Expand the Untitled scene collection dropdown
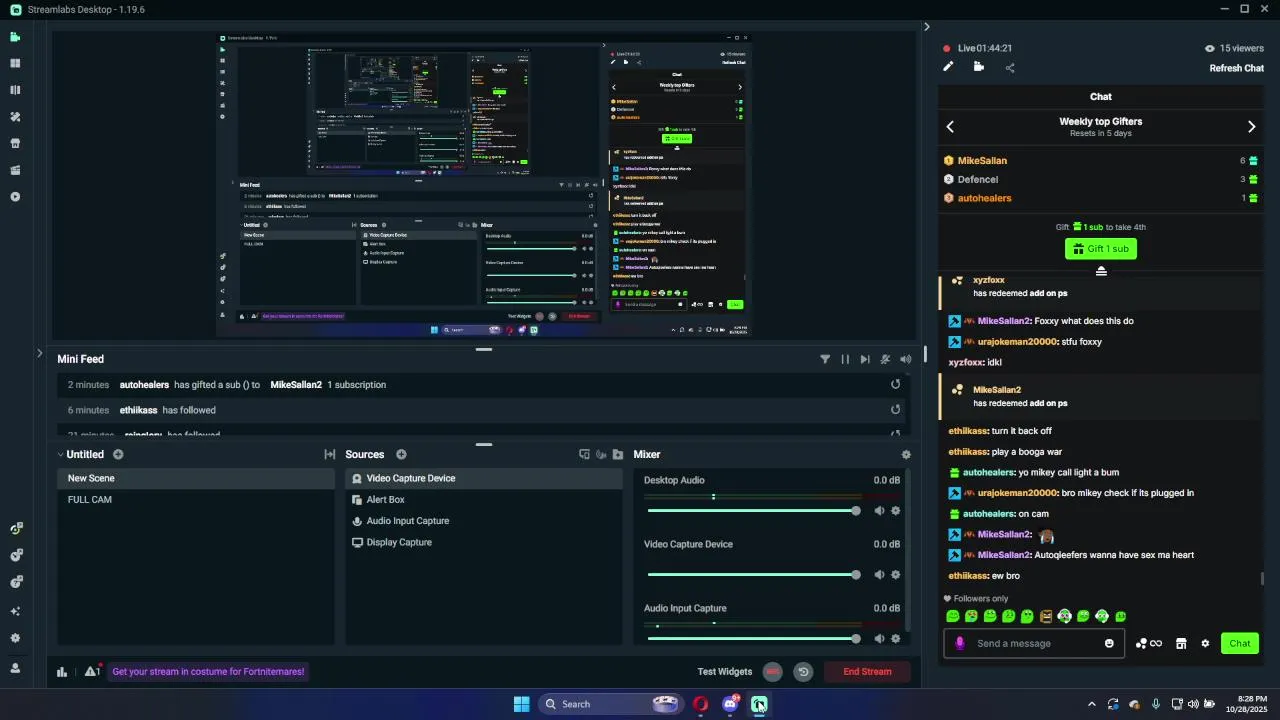This screenshot has width=1280, height=720. pyautogui.click(x=61, y=455)
